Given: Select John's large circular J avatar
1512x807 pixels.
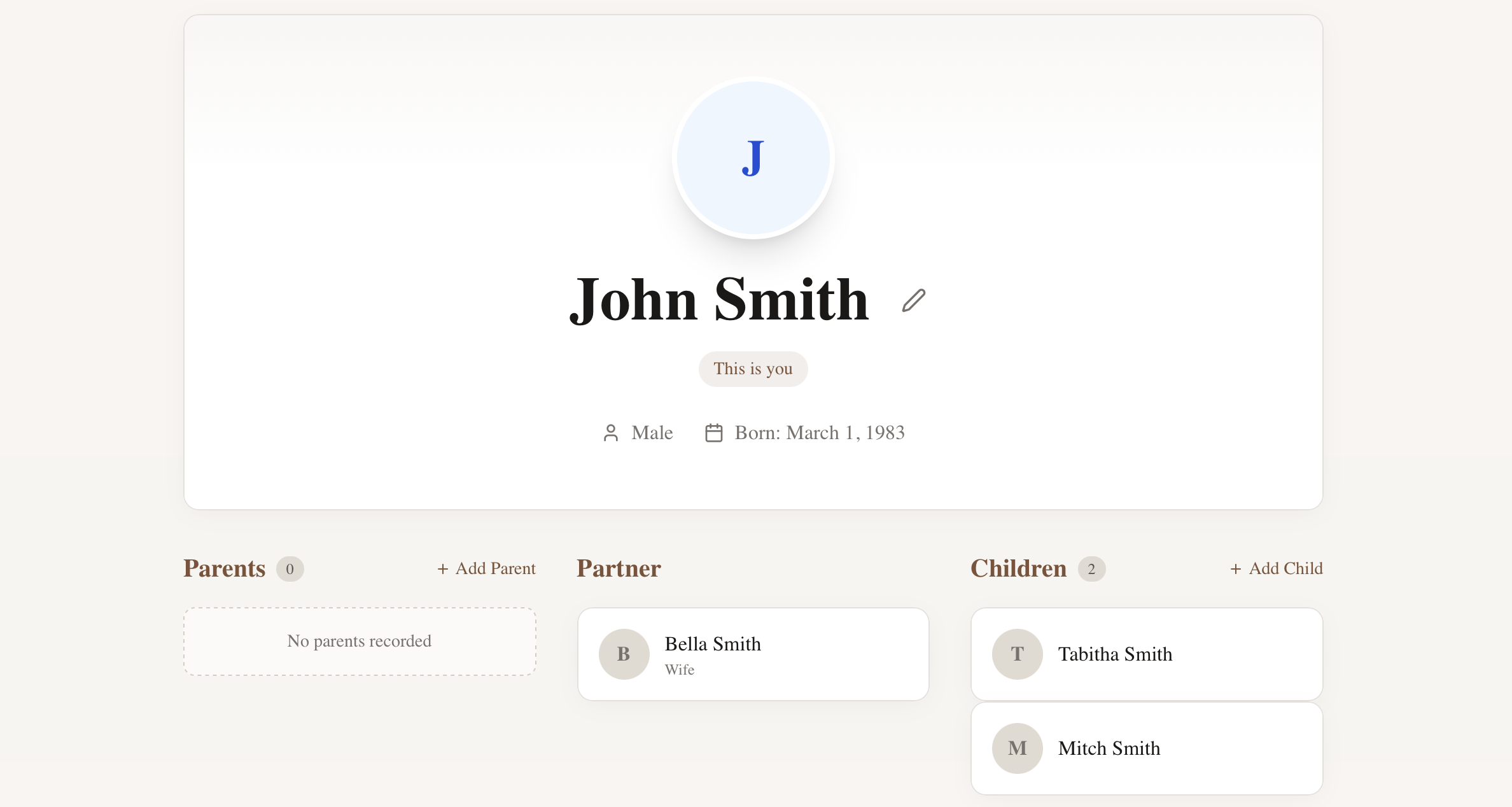Looking at the screenshot, I should (x=753, y=158).
